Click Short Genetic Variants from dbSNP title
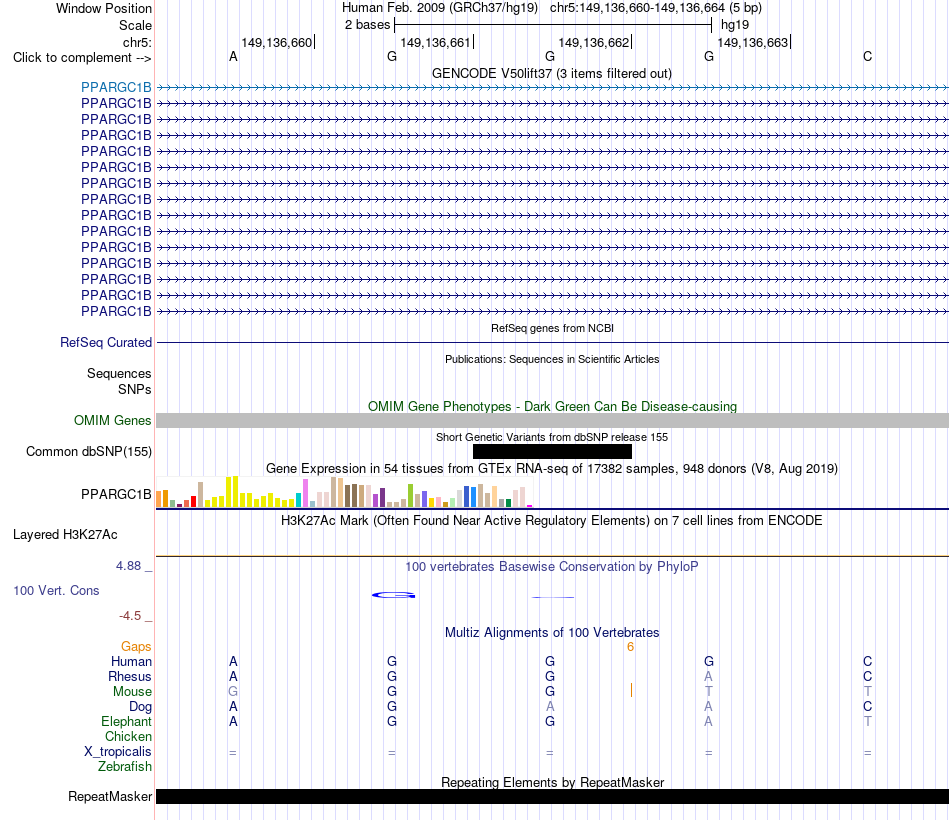The image size is (950, 820). pyautogui.click(x=552, y=437)
